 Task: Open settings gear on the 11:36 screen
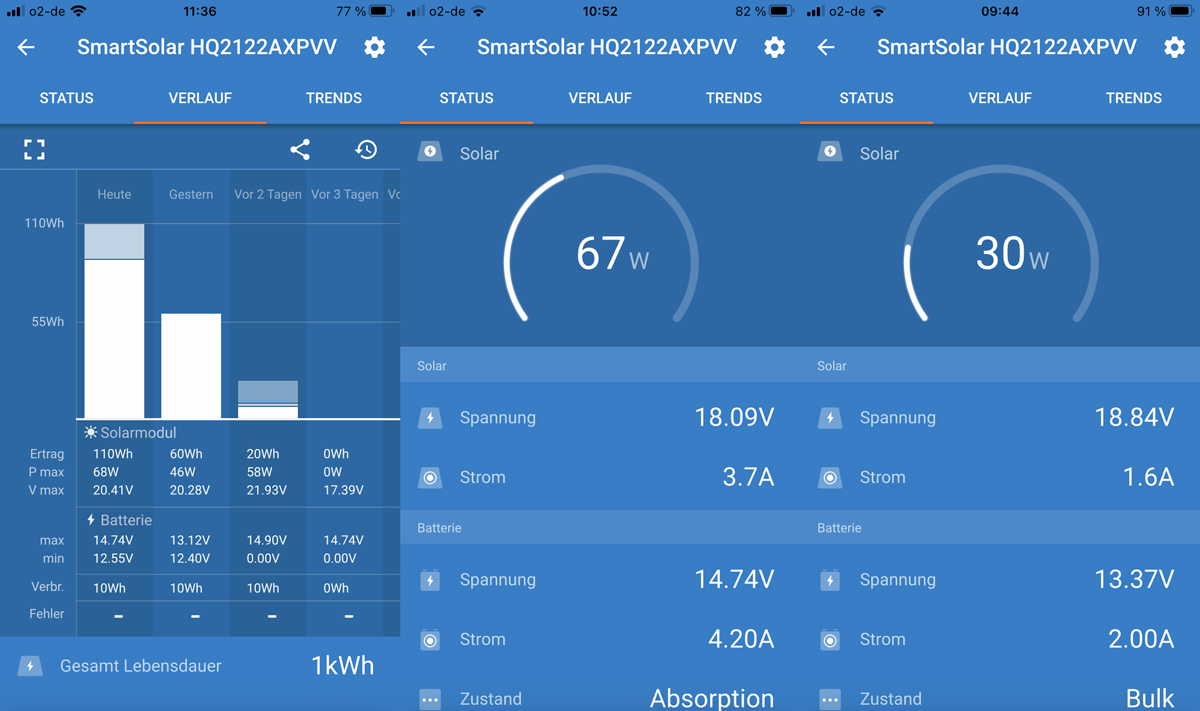(374, 47)
